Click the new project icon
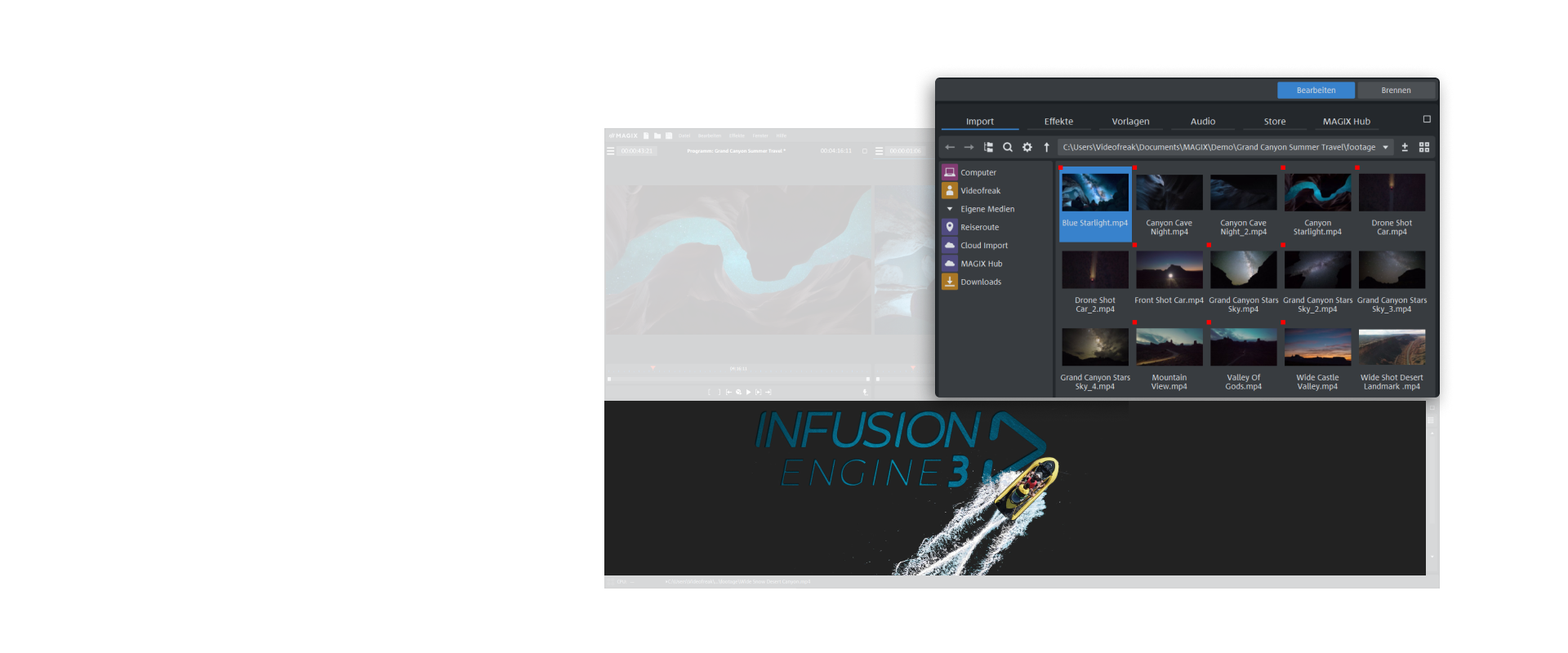The width and height of the screenshot is (1568, 653). tap(646, 135)
